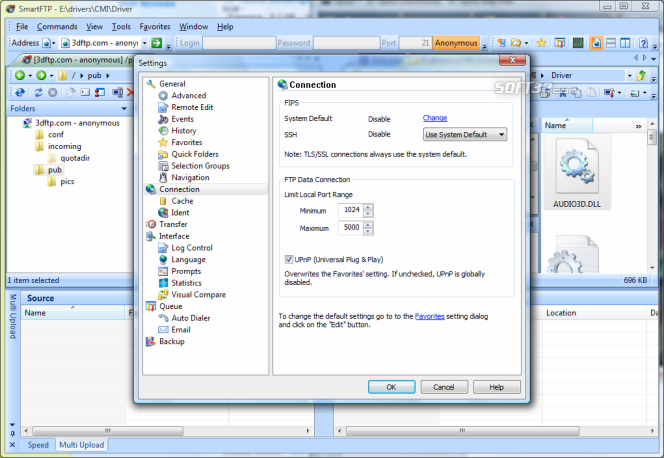Viewport: 664px width, 458px height.
Task: Select Remote Edit in settings tree
Action: coord(192,108)
